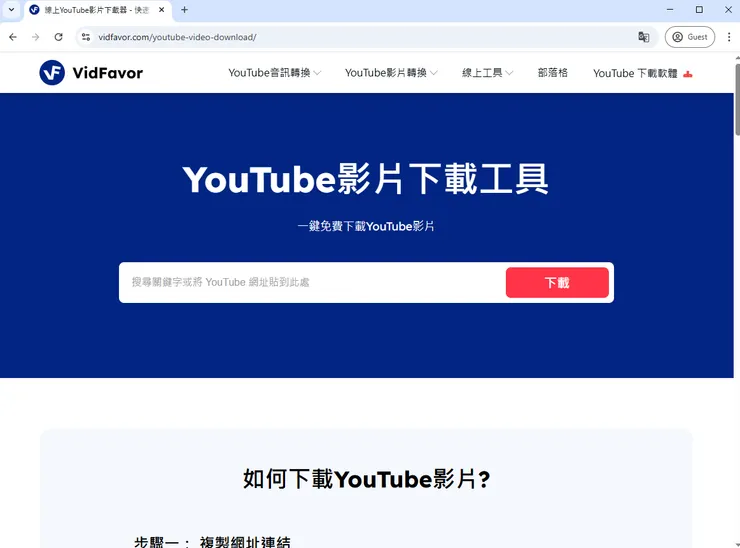Select the YouTube影片下載器 browser tab
This screenshot has width=740, height=548.
[97, 10]
